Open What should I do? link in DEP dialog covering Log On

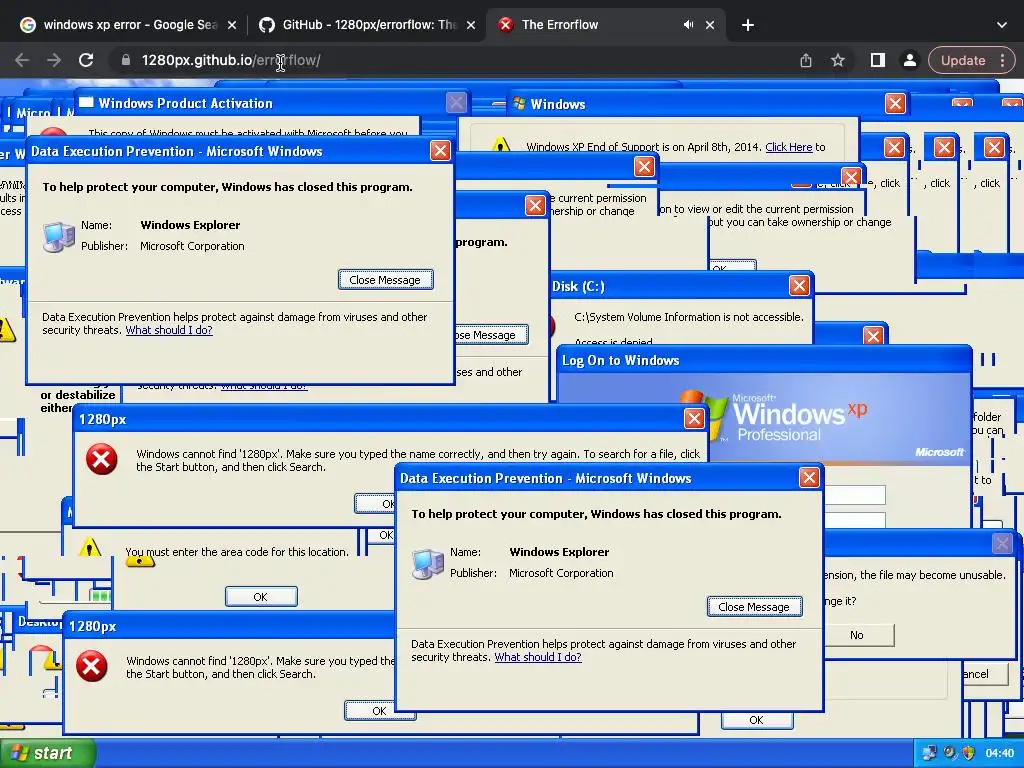(x=538, y=657)
